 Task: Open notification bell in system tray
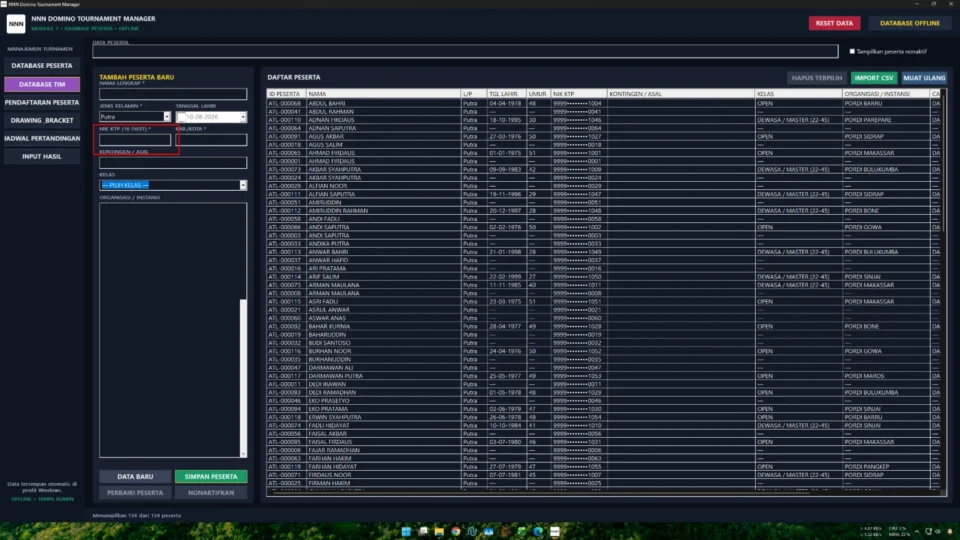pyautogui.click(x=950, y=531)
